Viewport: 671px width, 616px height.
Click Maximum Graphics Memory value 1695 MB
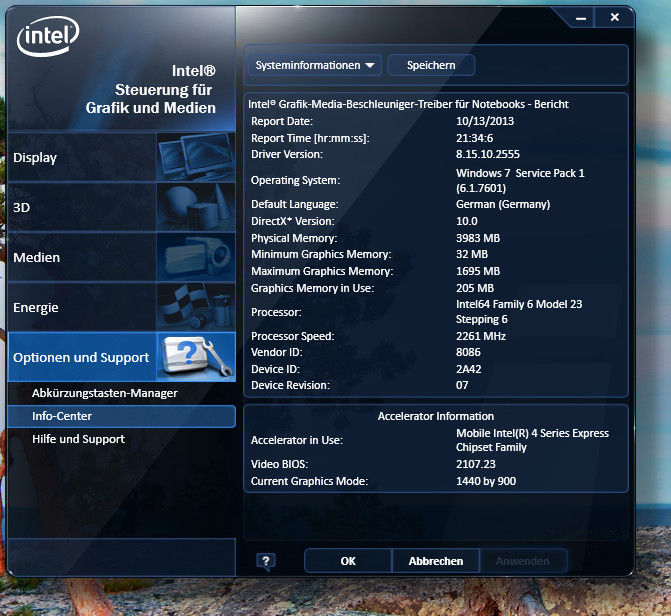point(478,271)
